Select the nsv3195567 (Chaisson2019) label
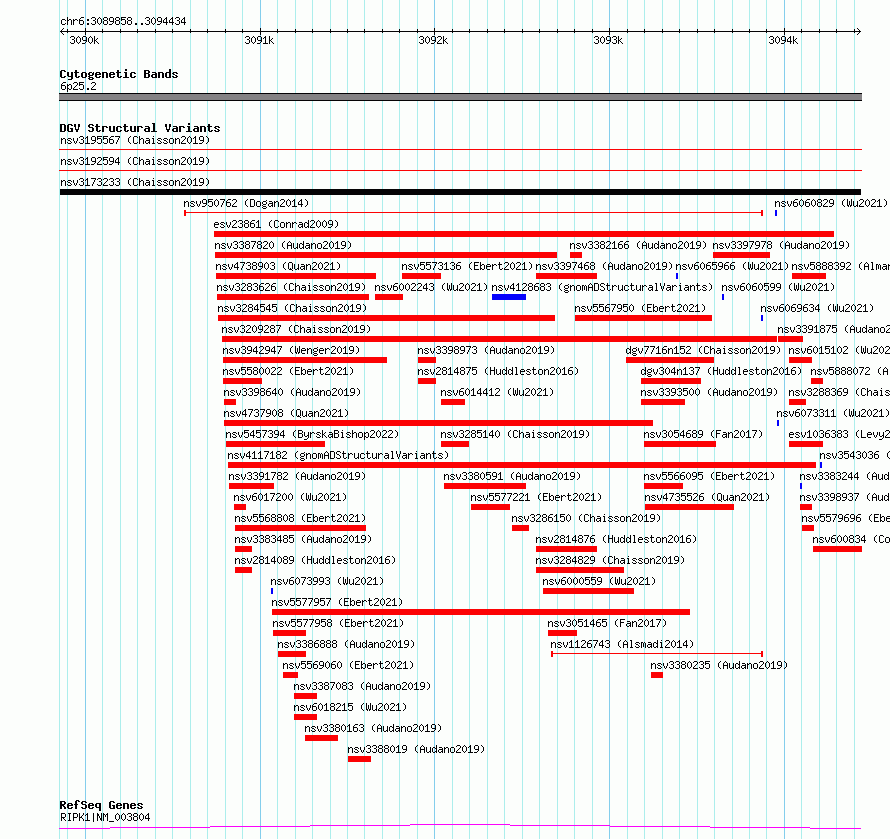The height and width of the screenshot is (839, 890). [x=135, y=140]
